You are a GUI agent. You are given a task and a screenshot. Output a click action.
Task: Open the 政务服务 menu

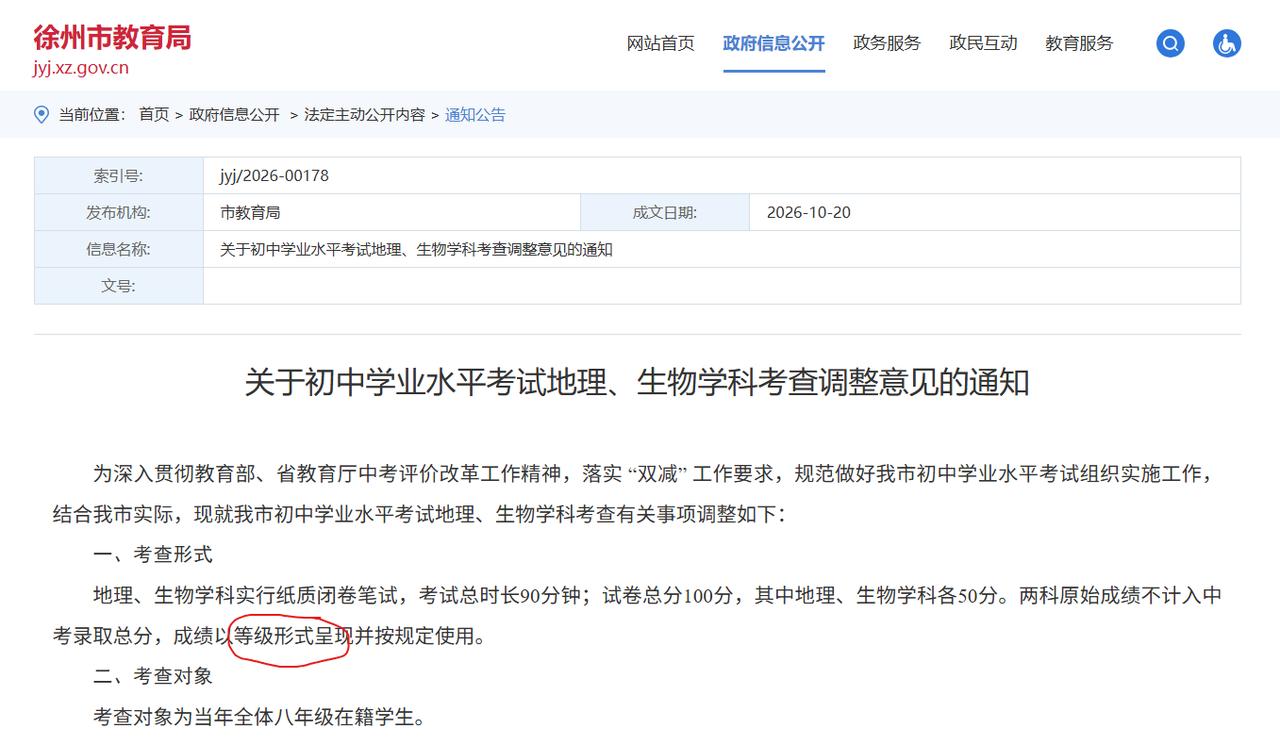[x=887, y=43]
